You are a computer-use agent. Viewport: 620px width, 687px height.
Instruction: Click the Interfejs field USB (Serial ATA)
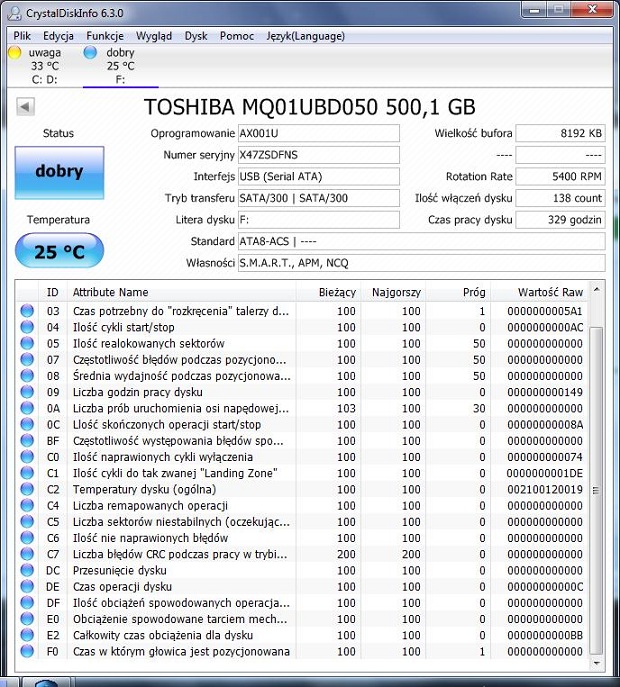point(319,177)
